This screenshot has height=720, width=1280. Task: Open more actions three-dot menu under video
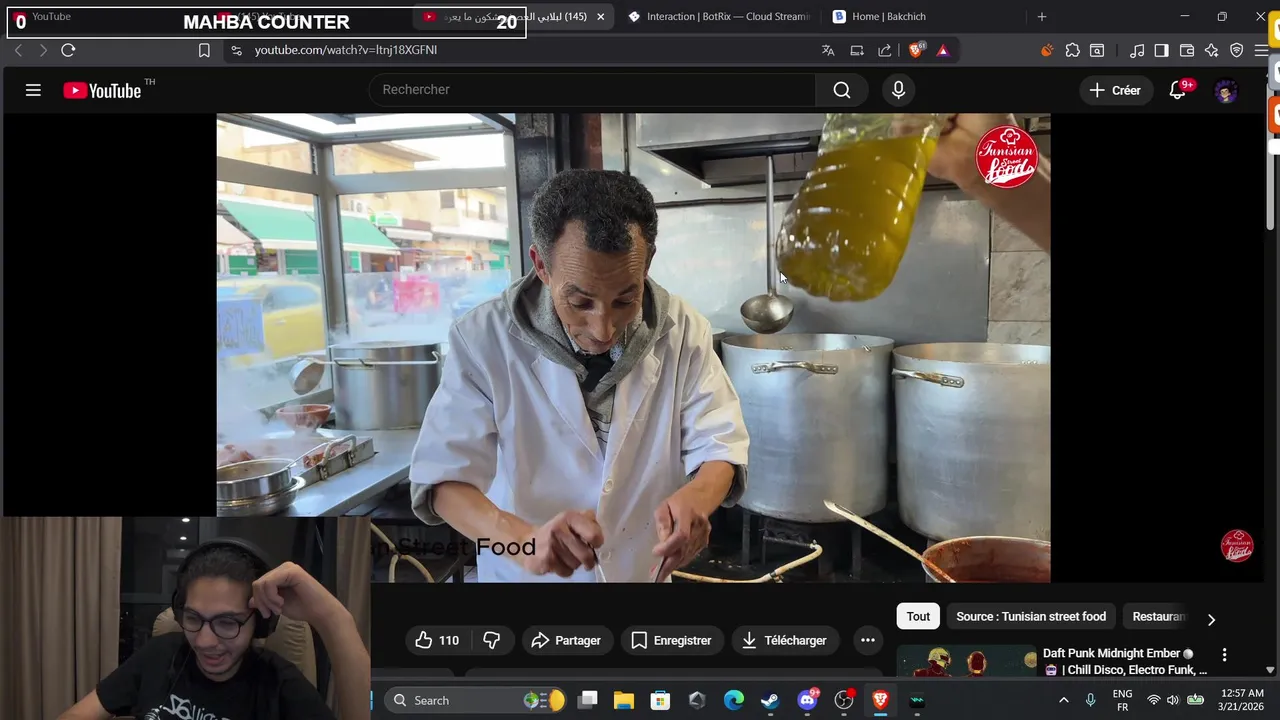click(868, 640)
